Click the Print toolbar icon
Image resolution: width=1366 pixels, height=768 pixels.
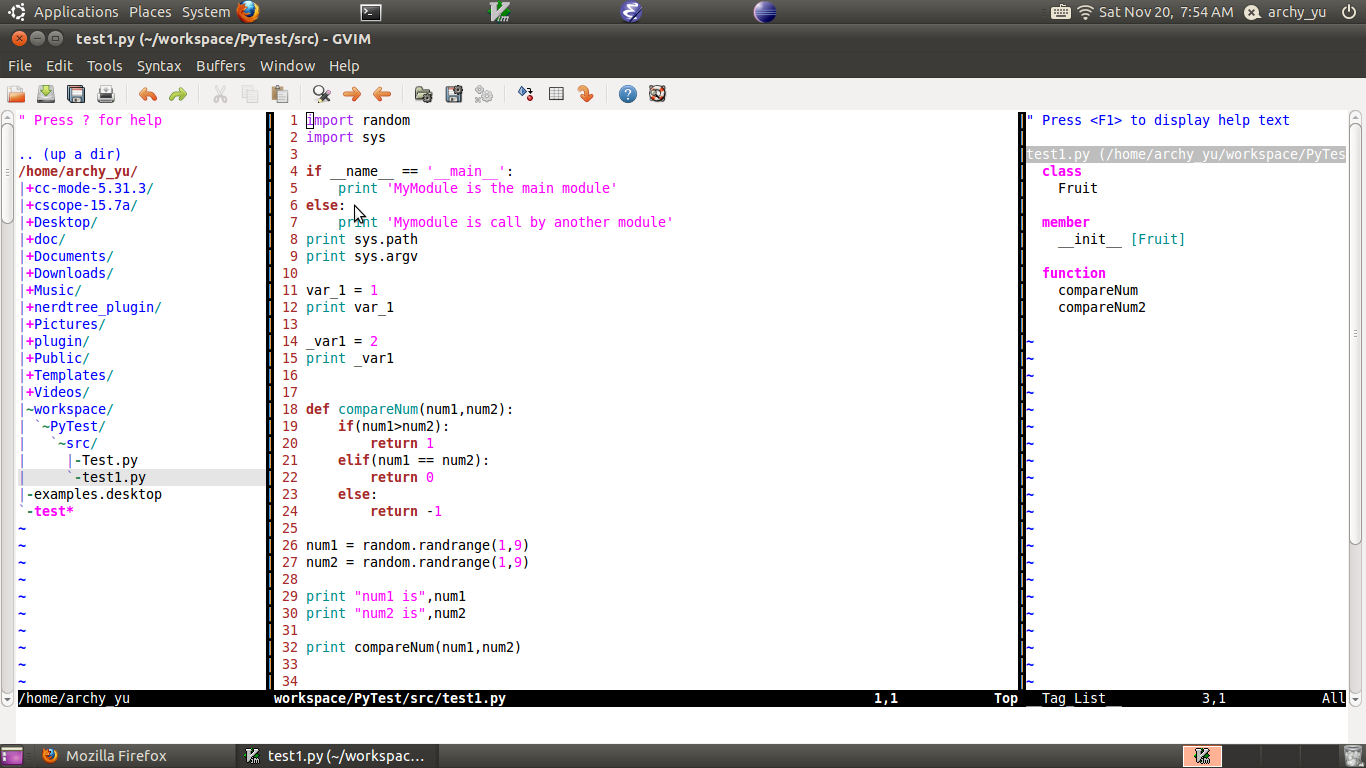tap(106, 94)
